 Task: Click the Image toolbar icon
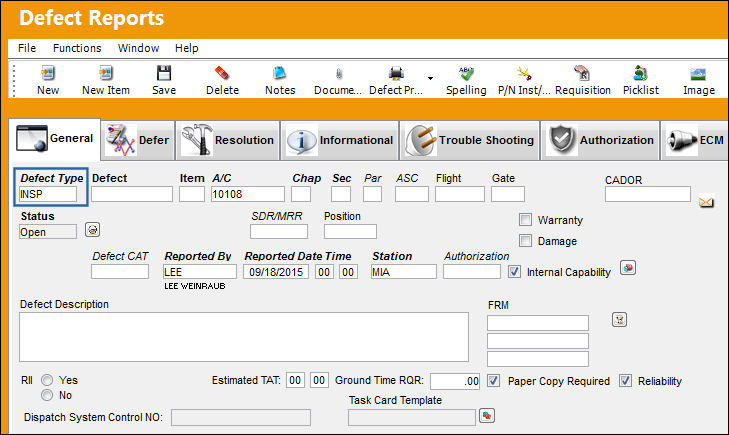point(698,73)
